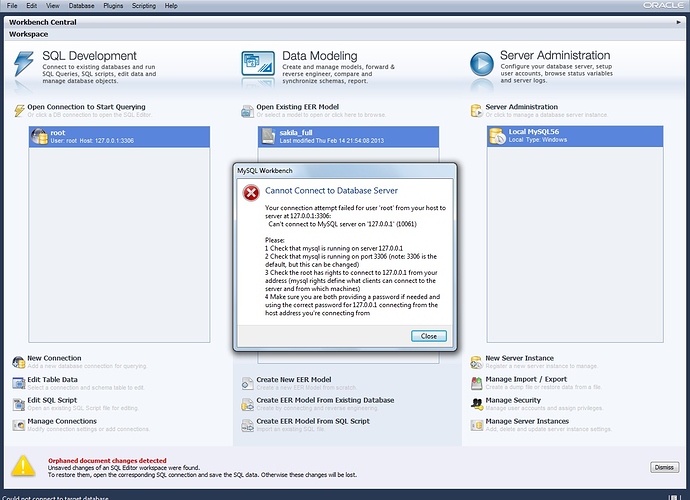The image size is (690, 500).
Task: Click the New Server Instance icon
Action: [477, 362]
